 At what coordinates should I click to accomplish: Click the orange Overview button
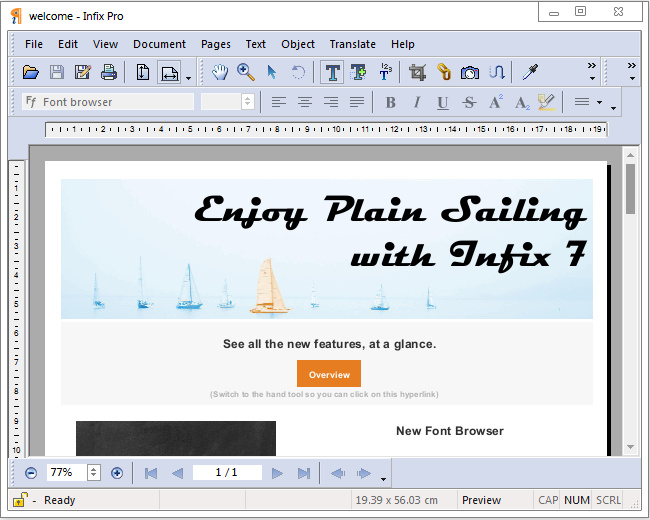329,374
